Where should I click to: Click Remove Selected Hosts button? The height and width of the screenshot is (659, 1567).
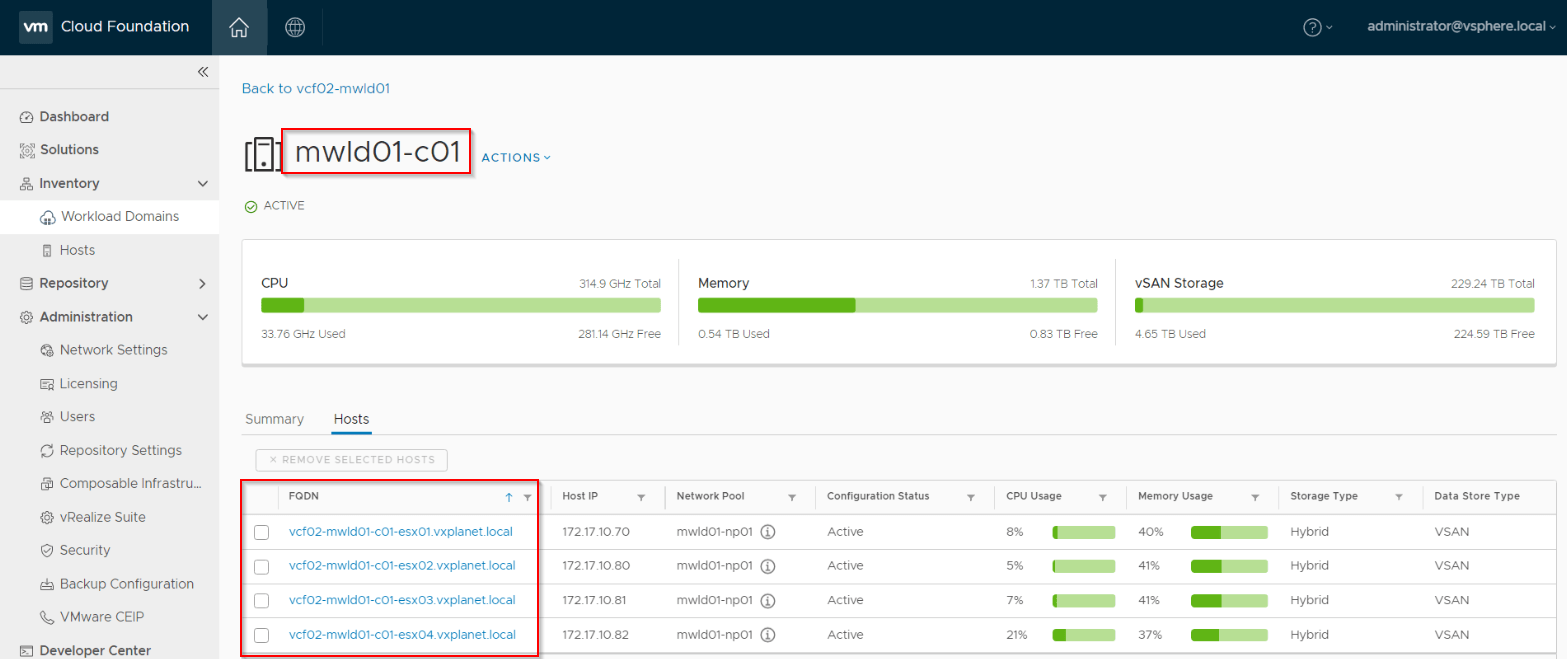click(x=352, y=460)
